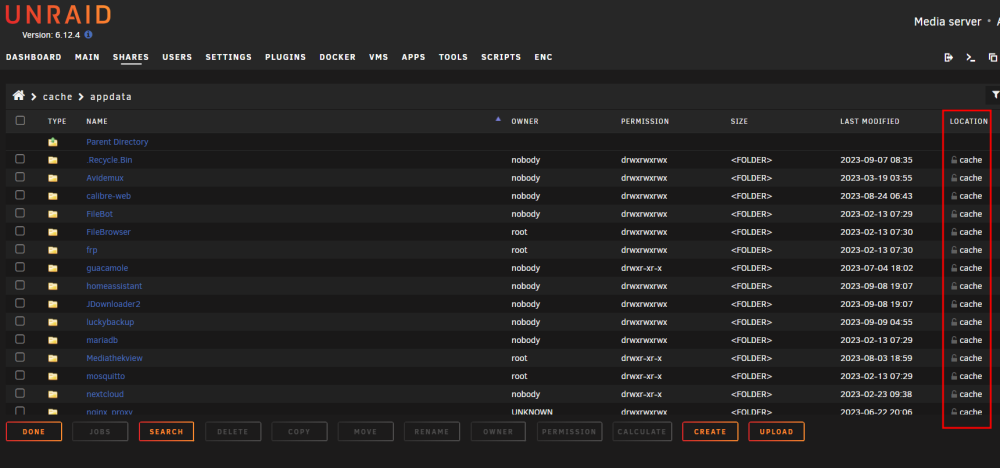Click the folder icon of the calibre-web row
This screenshot has height=468, width=1000.
[x=52, y=196]
